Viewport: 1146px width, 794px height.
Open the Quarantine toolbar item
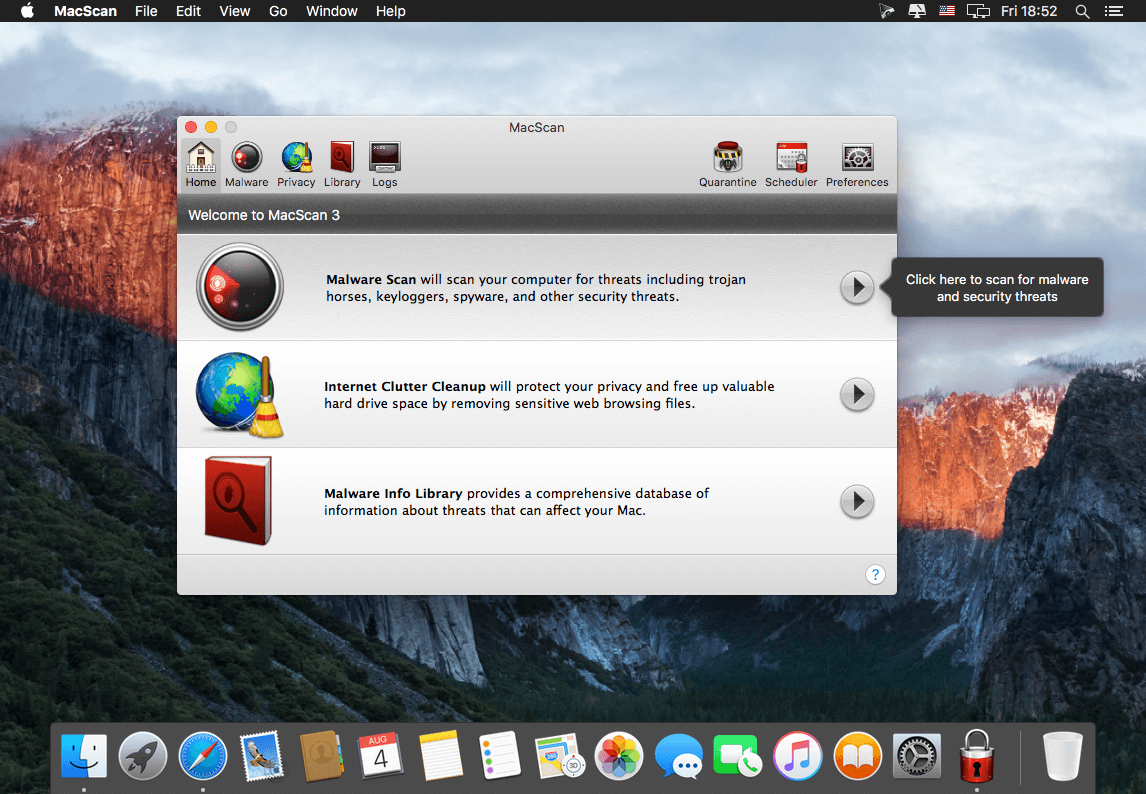727,165
